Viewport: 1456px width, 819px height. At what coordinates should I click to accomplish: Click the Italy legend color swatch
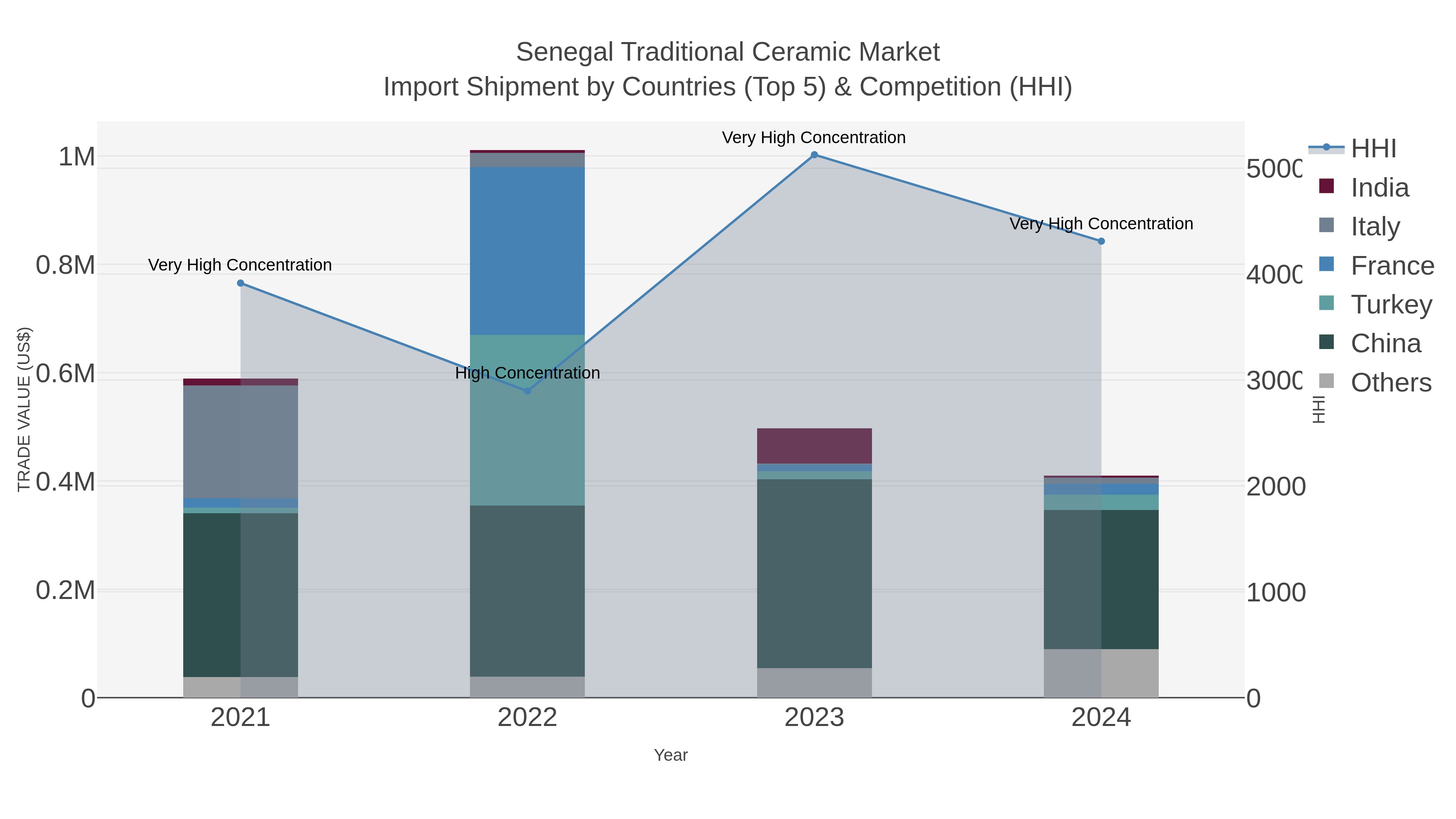[1326, 225]
